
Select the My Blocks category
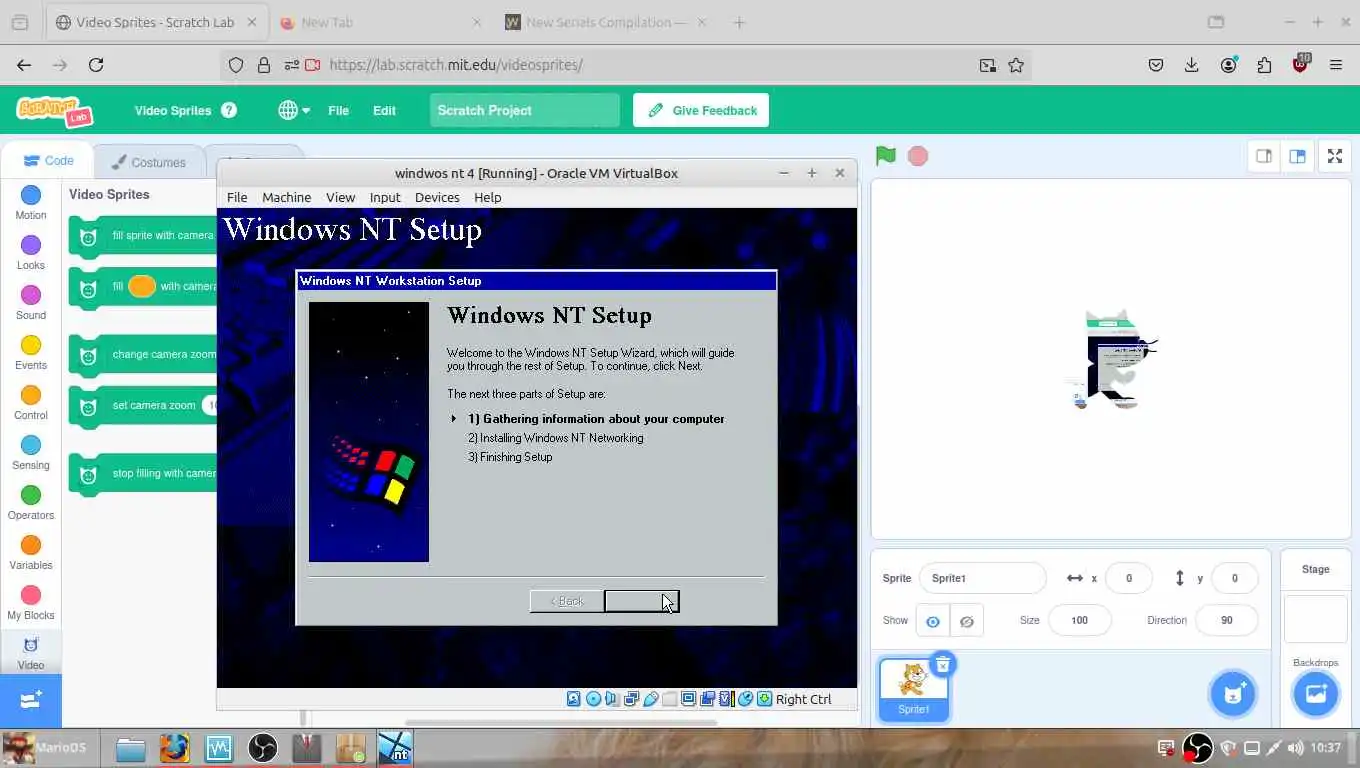coord(31,602)
